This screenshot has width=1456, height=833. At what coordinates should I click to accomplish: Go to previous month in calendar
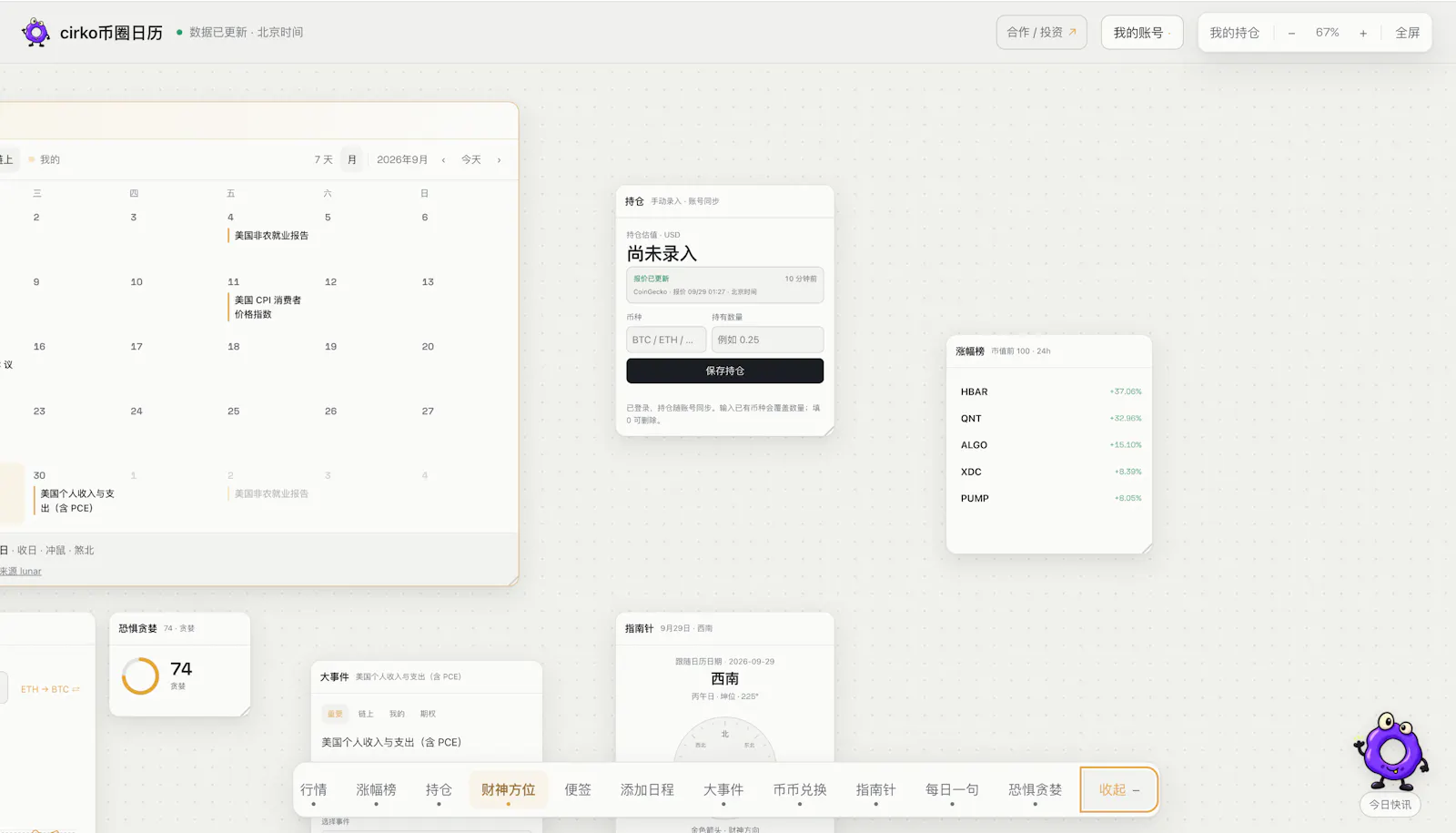[443, 160]
